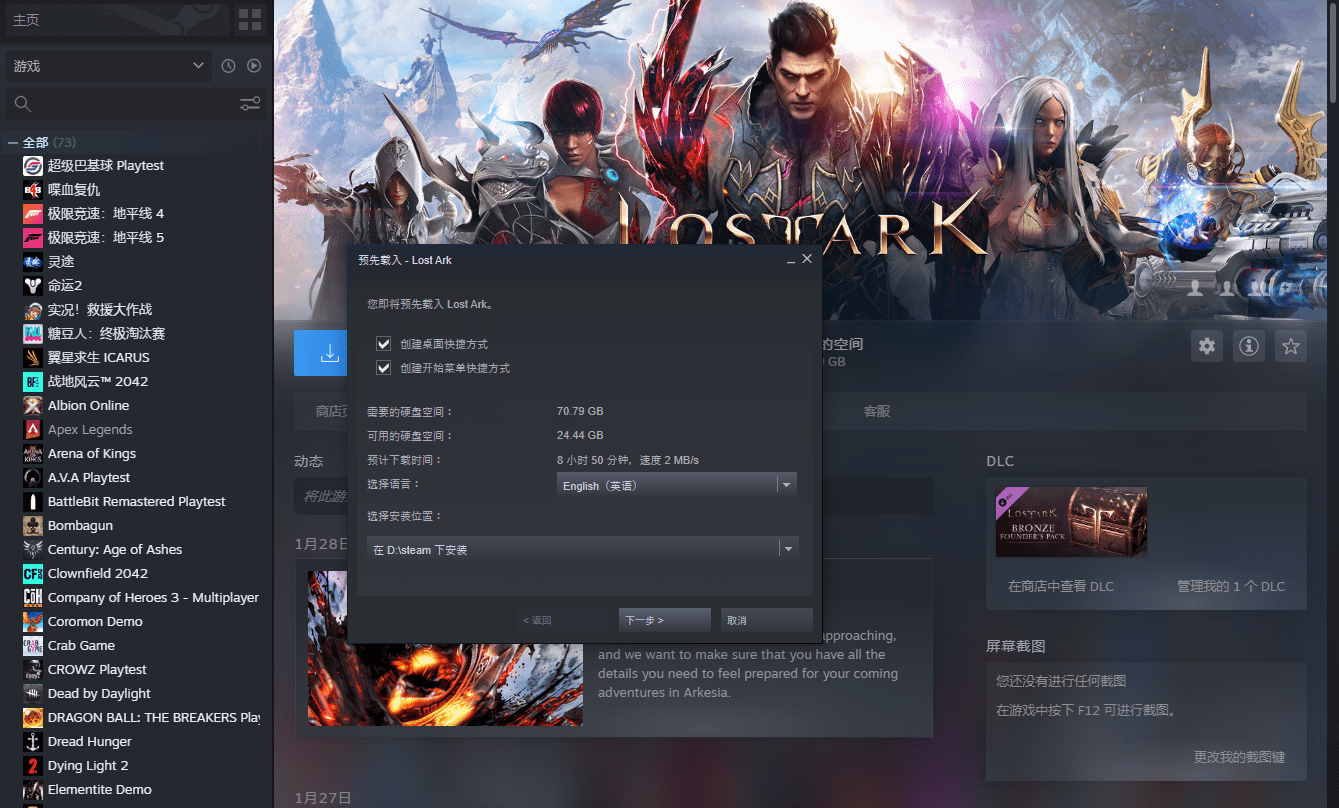1339x808 pixels.
Task: Select A.V.A Playtest entry
Action: (x=89, y=478)
